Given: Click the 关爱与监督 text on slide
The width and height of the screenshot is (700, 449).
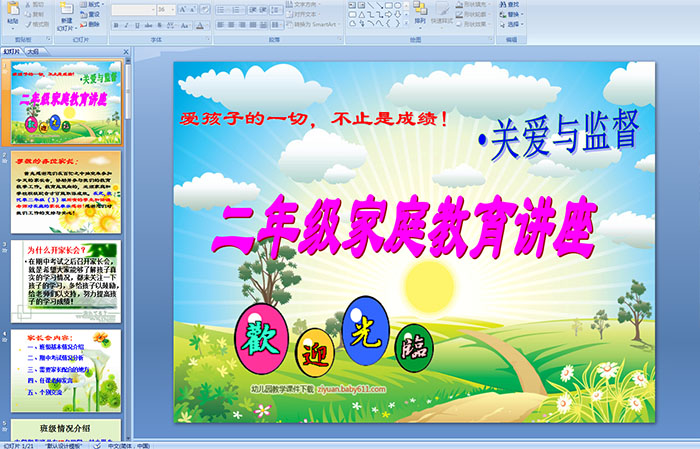Looking at the screenshot, I should [558, 134].
